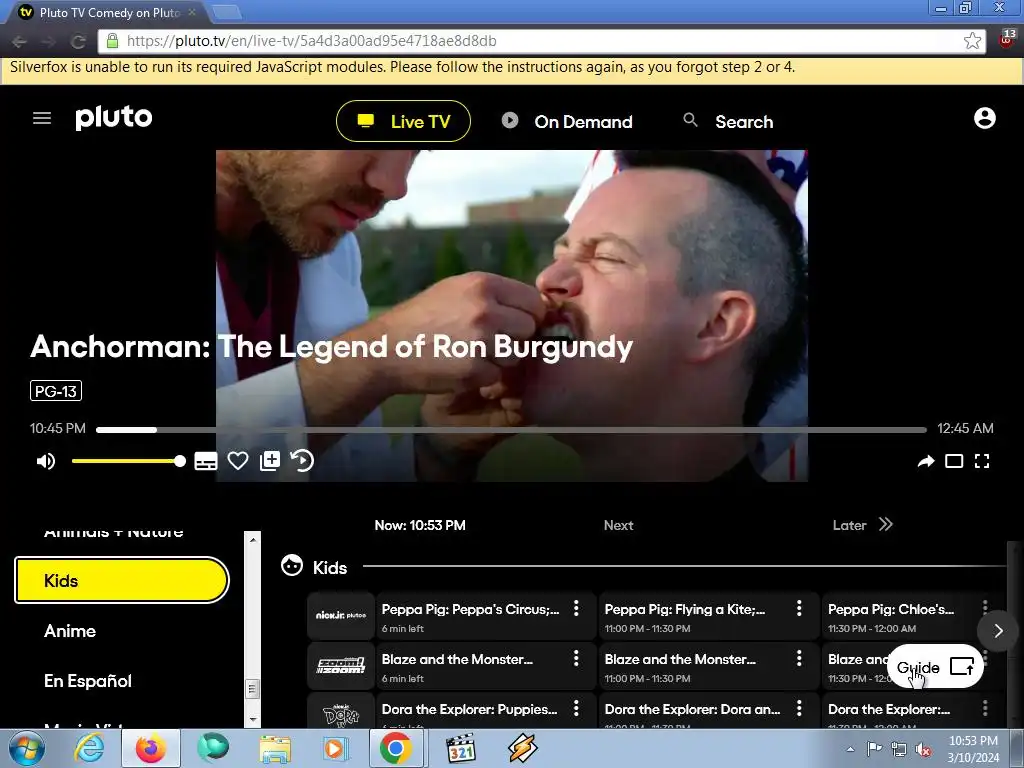Open the hamburger menu beside Pluto logo
Viewport: 1024px width, 768px height.
pyautogui.click(x=42, y=118)
